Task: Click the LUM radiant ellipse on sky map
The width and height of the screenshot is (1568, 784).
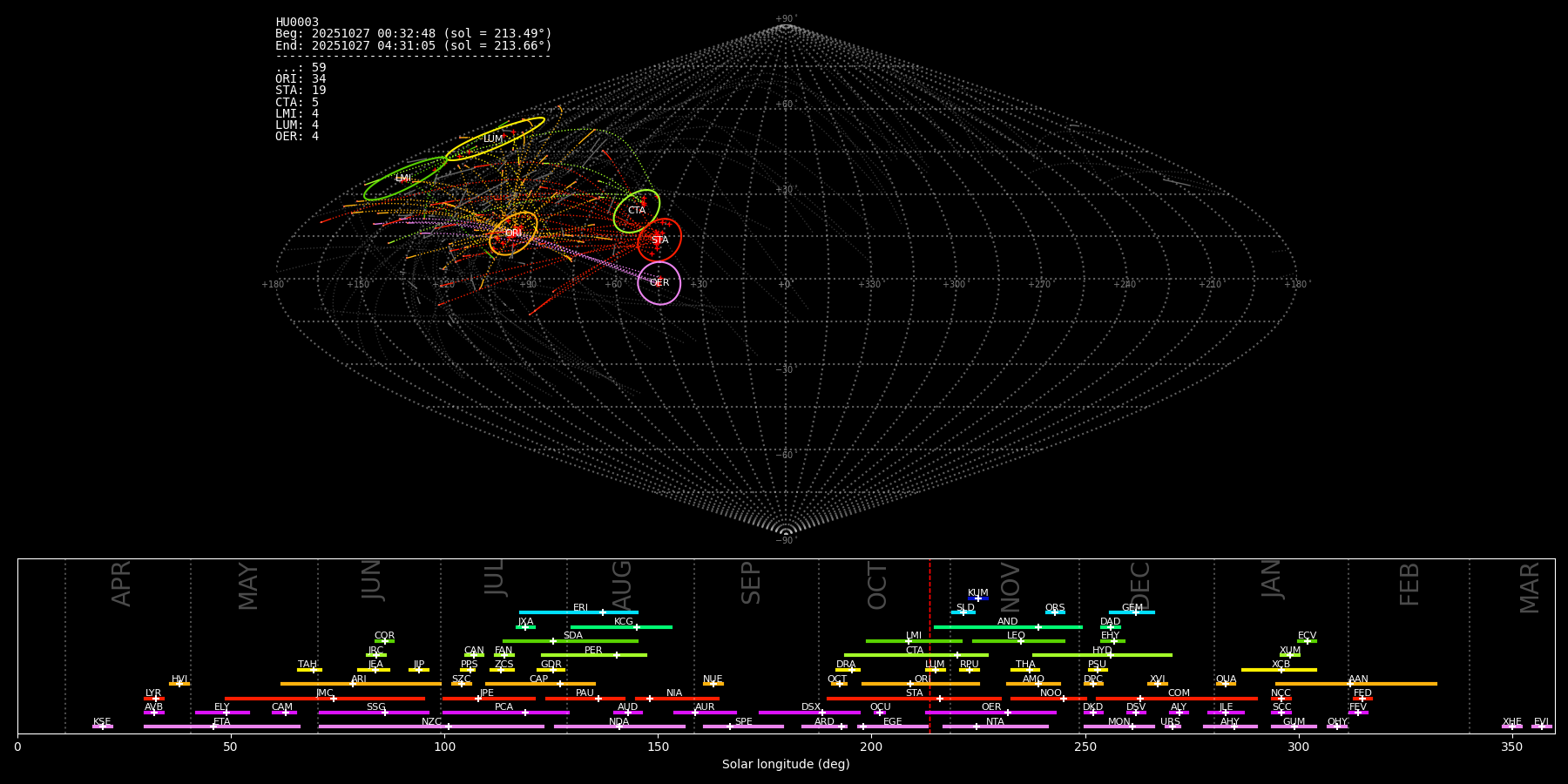Action: point(495,139)
